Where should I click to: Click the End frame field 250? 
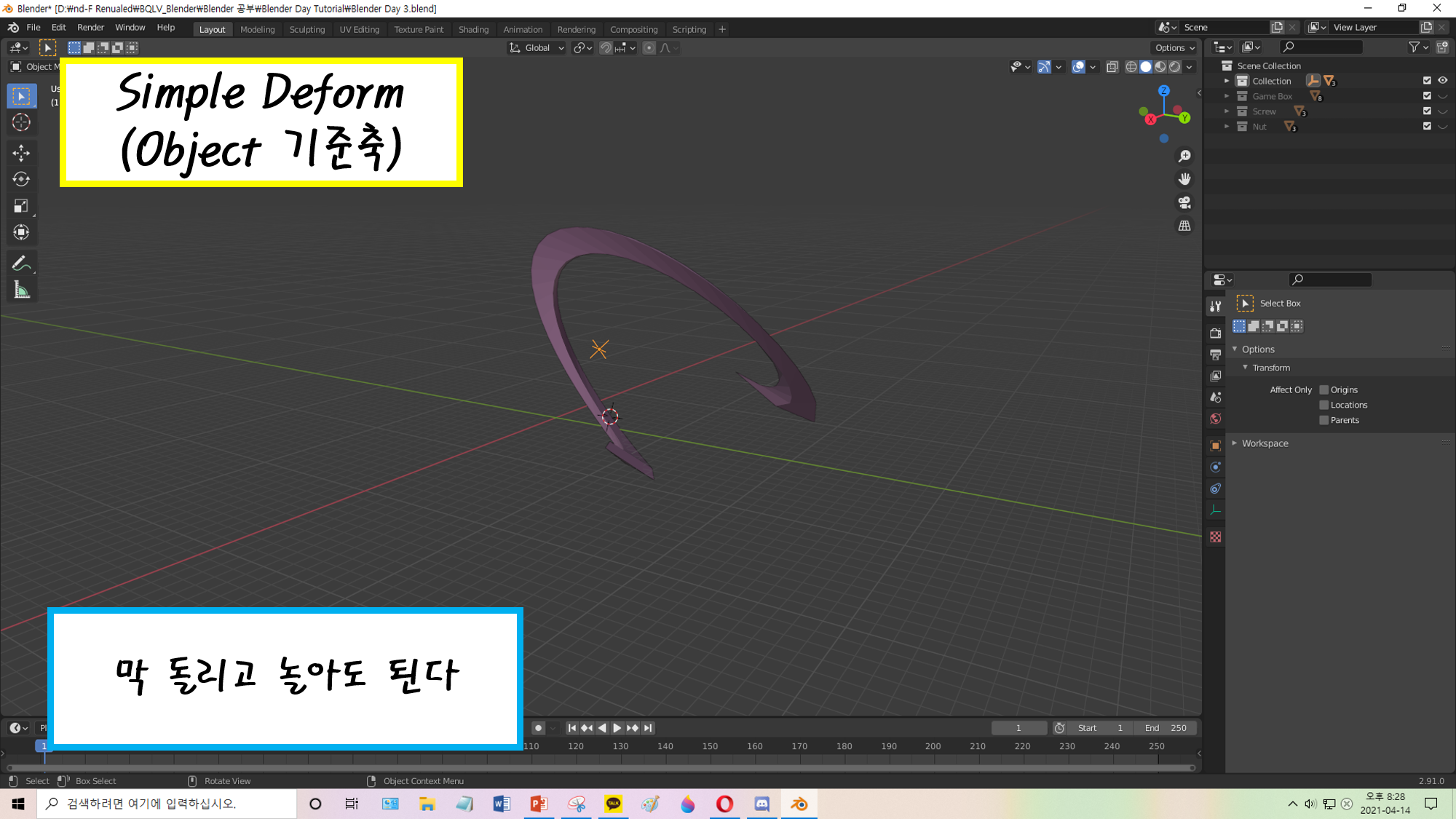[x=1166, y=728]
